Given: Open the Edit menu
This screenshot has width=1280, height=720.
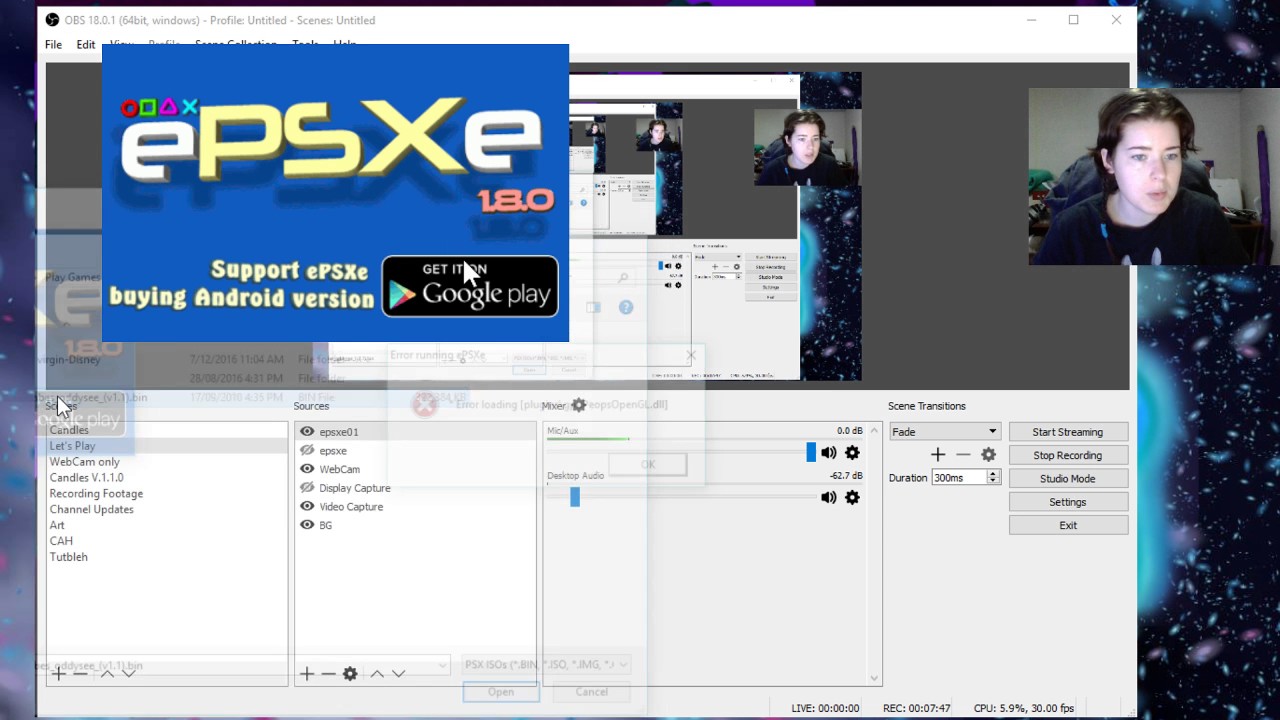Looking at the screenshot, I should pyautogui.click(x=86, y=45).
